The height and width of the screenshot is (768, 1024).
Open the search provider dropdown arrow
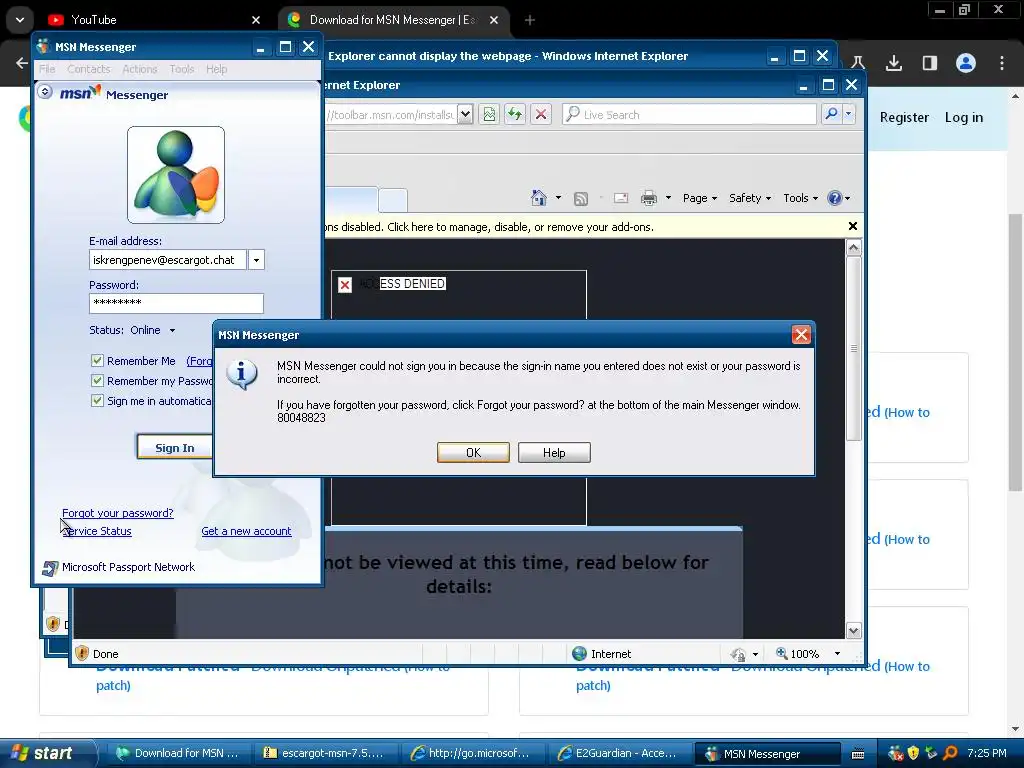pos(848,114)
